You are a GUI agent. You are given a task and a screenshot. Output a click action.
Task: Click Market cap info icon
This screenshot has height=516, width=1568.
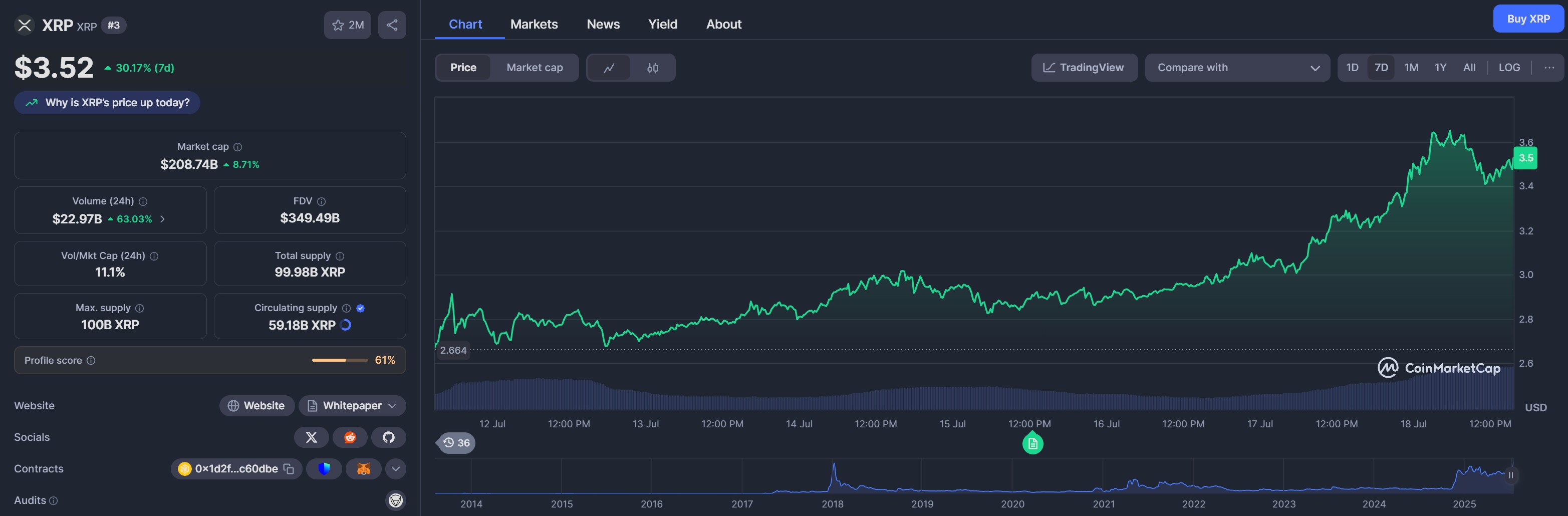238,147
